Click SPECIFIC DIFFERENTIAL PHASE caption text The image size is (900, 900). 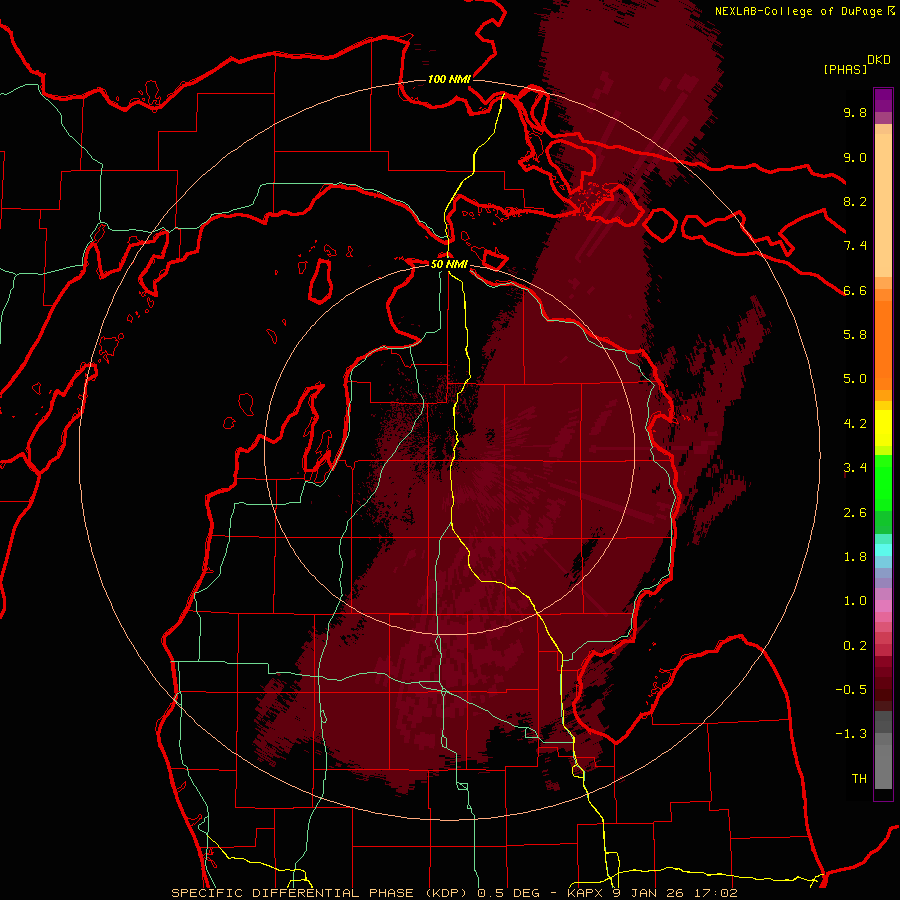(292, 893)
